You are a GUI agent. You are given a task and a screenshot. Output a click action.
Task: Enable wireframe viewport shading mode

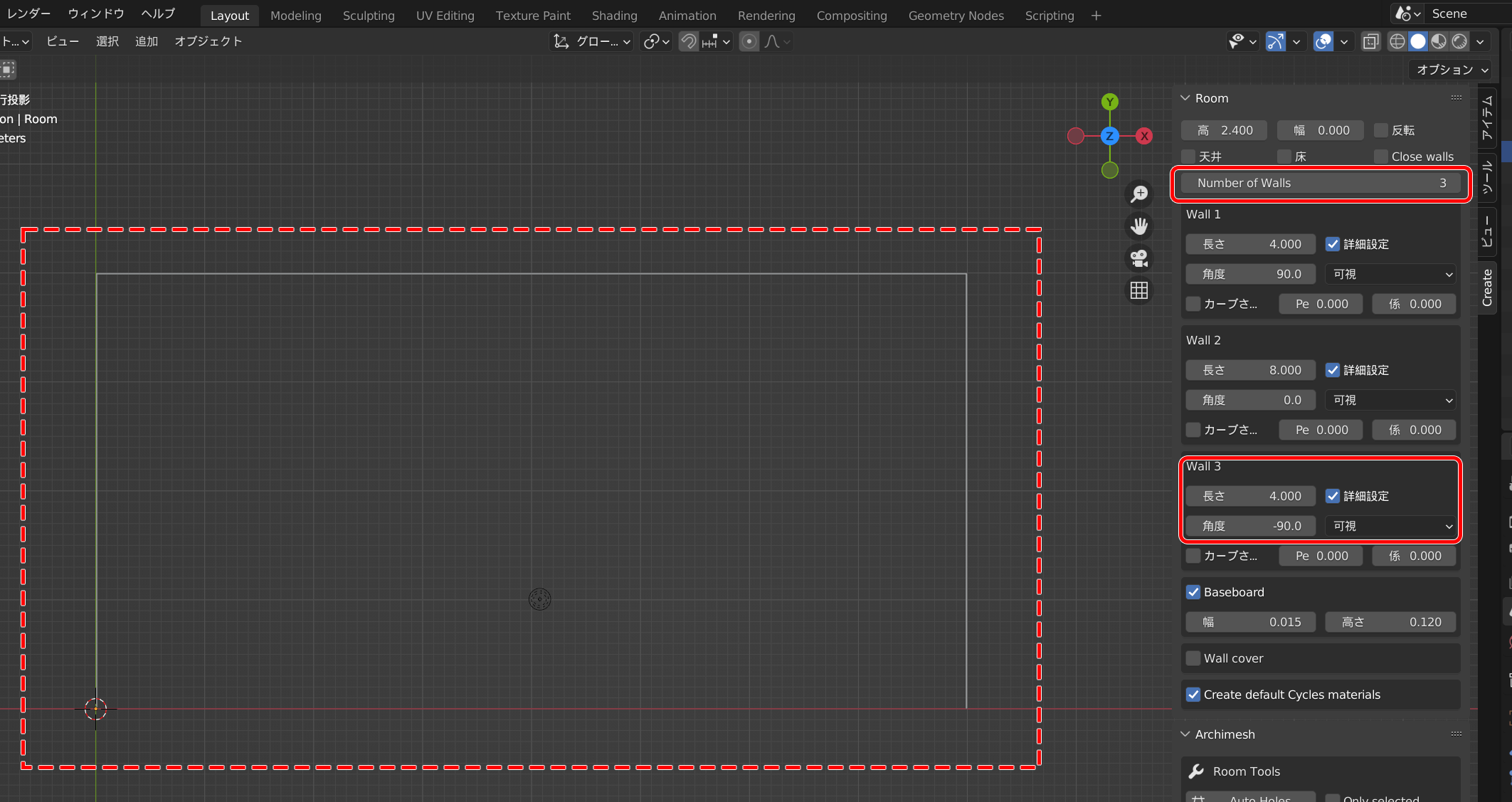click(x=1397, y=42)
